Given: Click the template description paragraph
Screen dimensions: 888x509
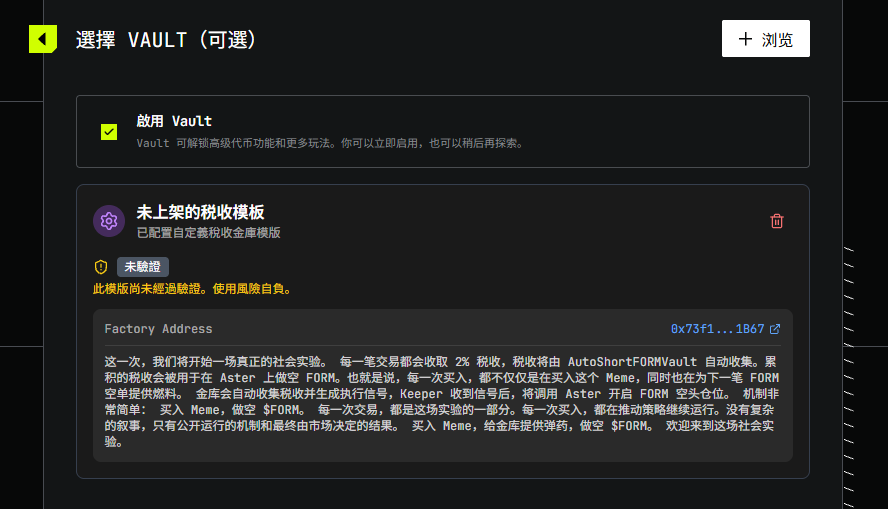Looking at the screenshot, I should 442,401.
